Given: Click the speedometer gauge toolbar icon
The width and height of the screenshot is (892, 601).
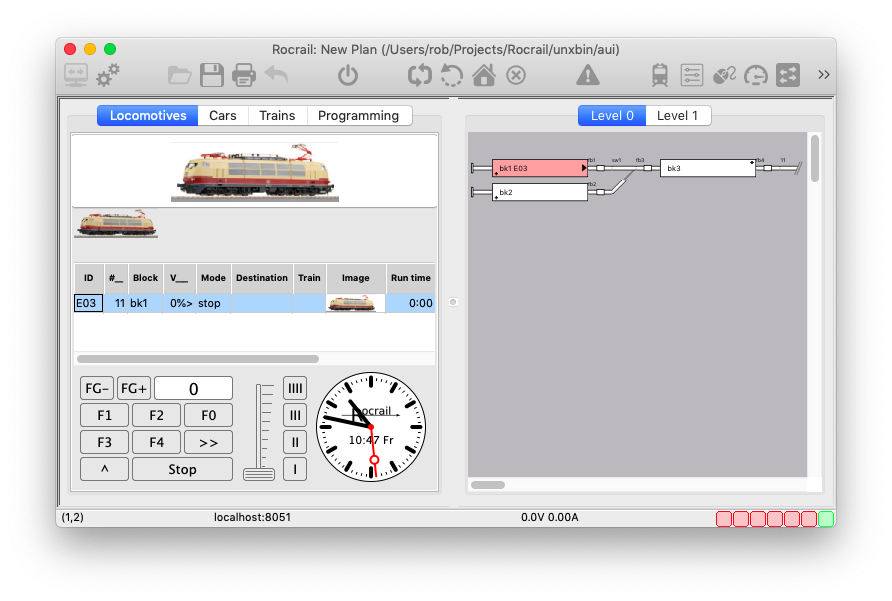Looking at the screenshot, I should coord(757,75).
